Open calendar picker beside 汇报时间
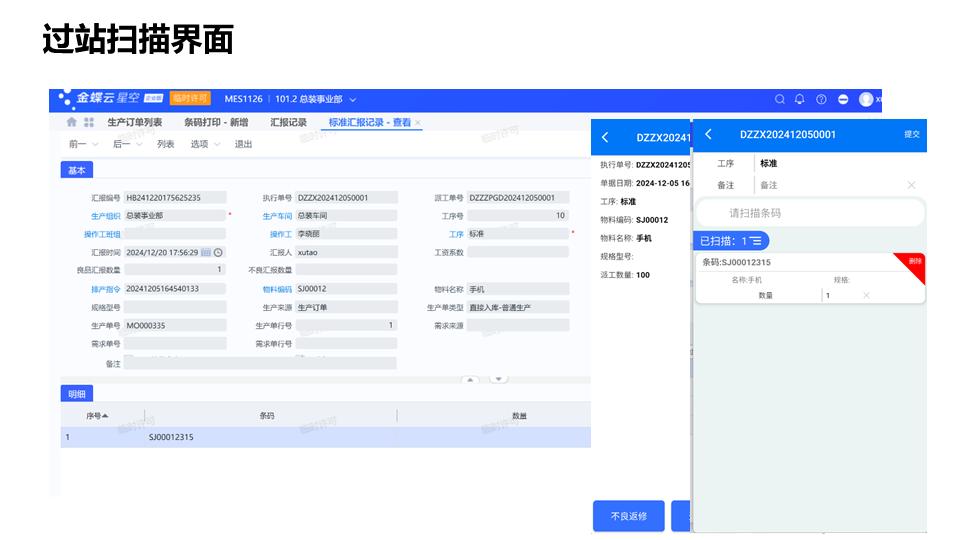The height and width of the screenshot is (540, 960). 206,252
